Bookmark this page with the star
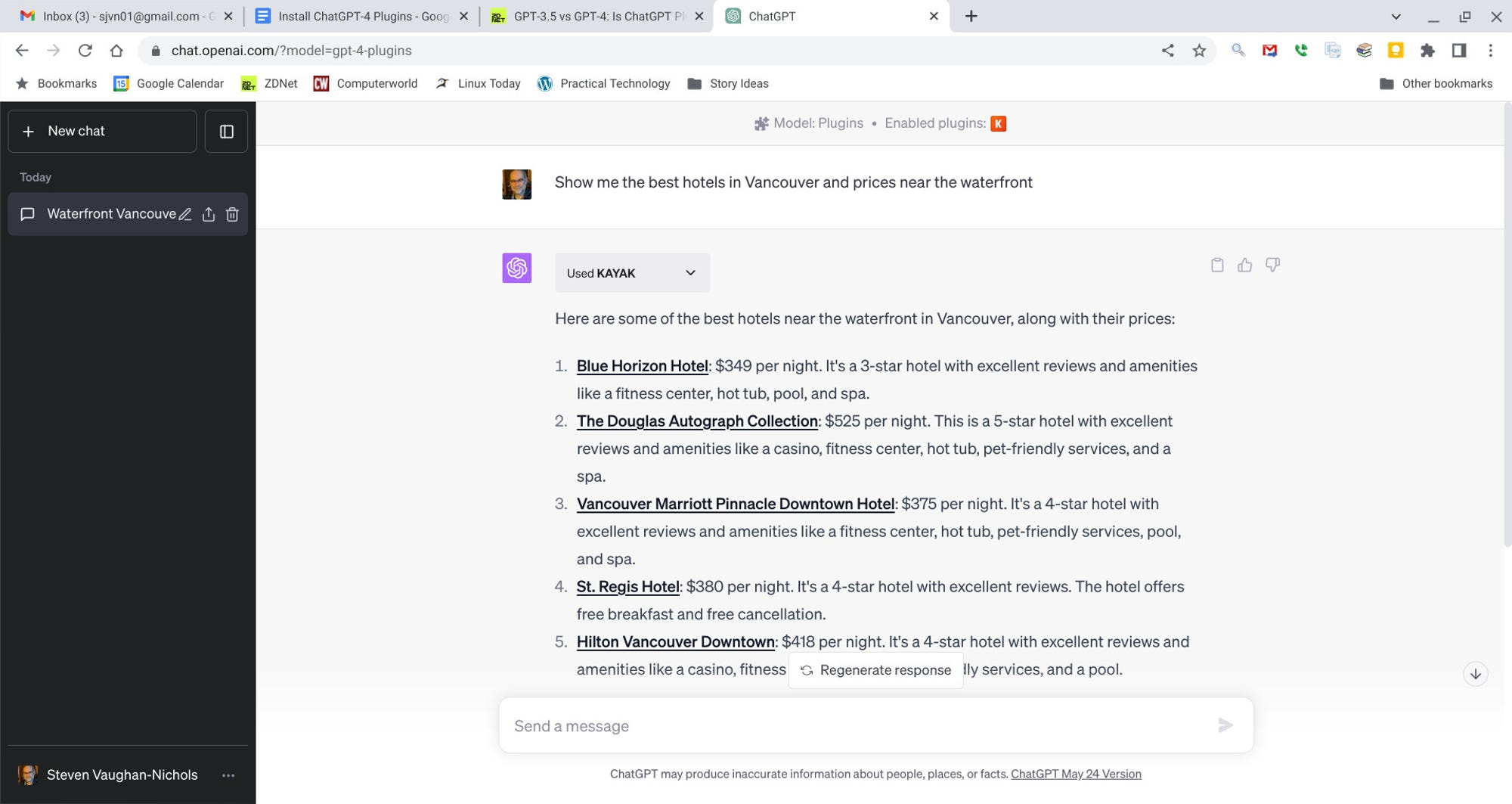 point(1199,51)
